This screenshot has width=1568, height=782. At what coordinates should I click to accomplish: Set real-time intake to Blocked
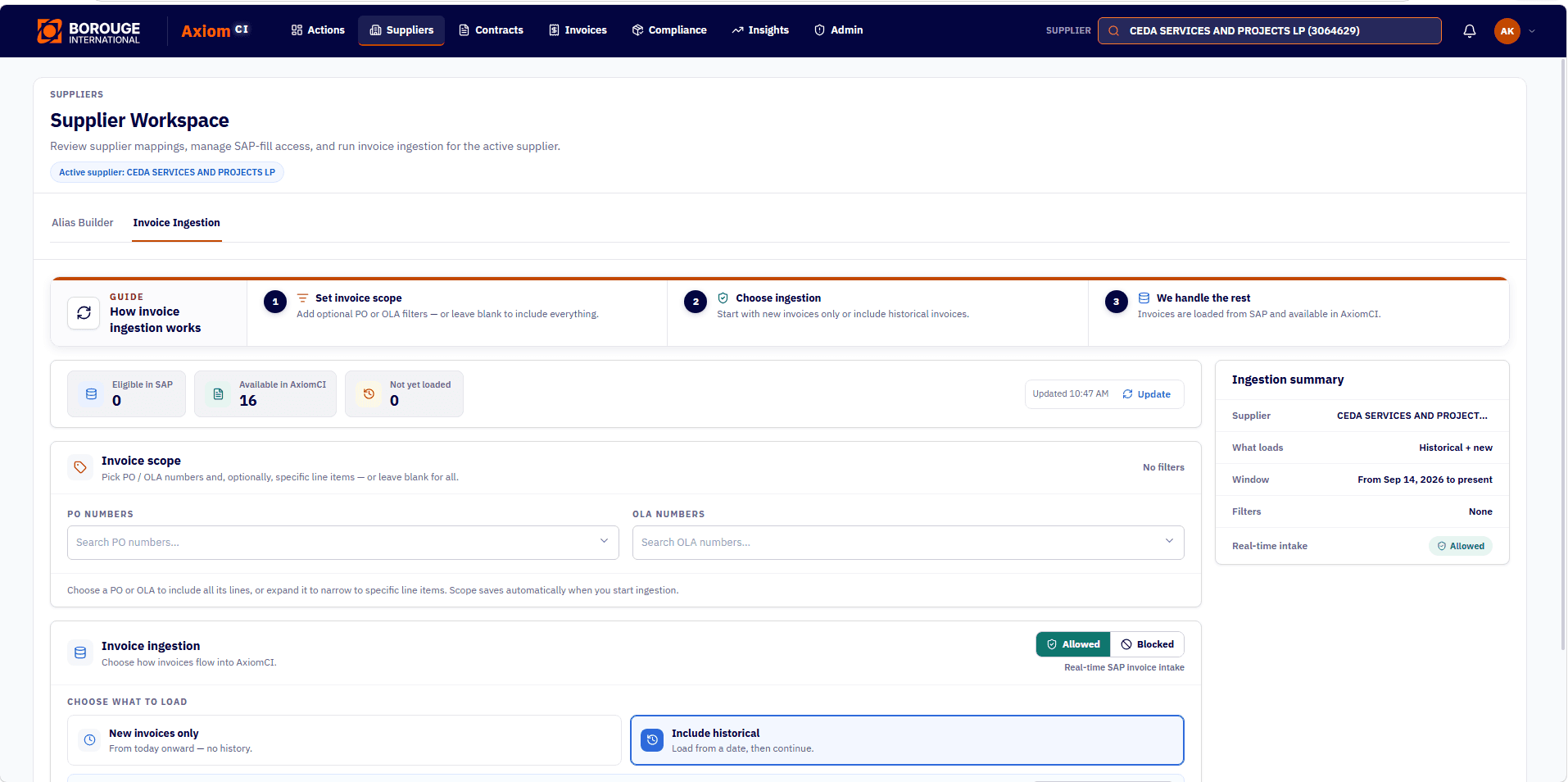1147,644
